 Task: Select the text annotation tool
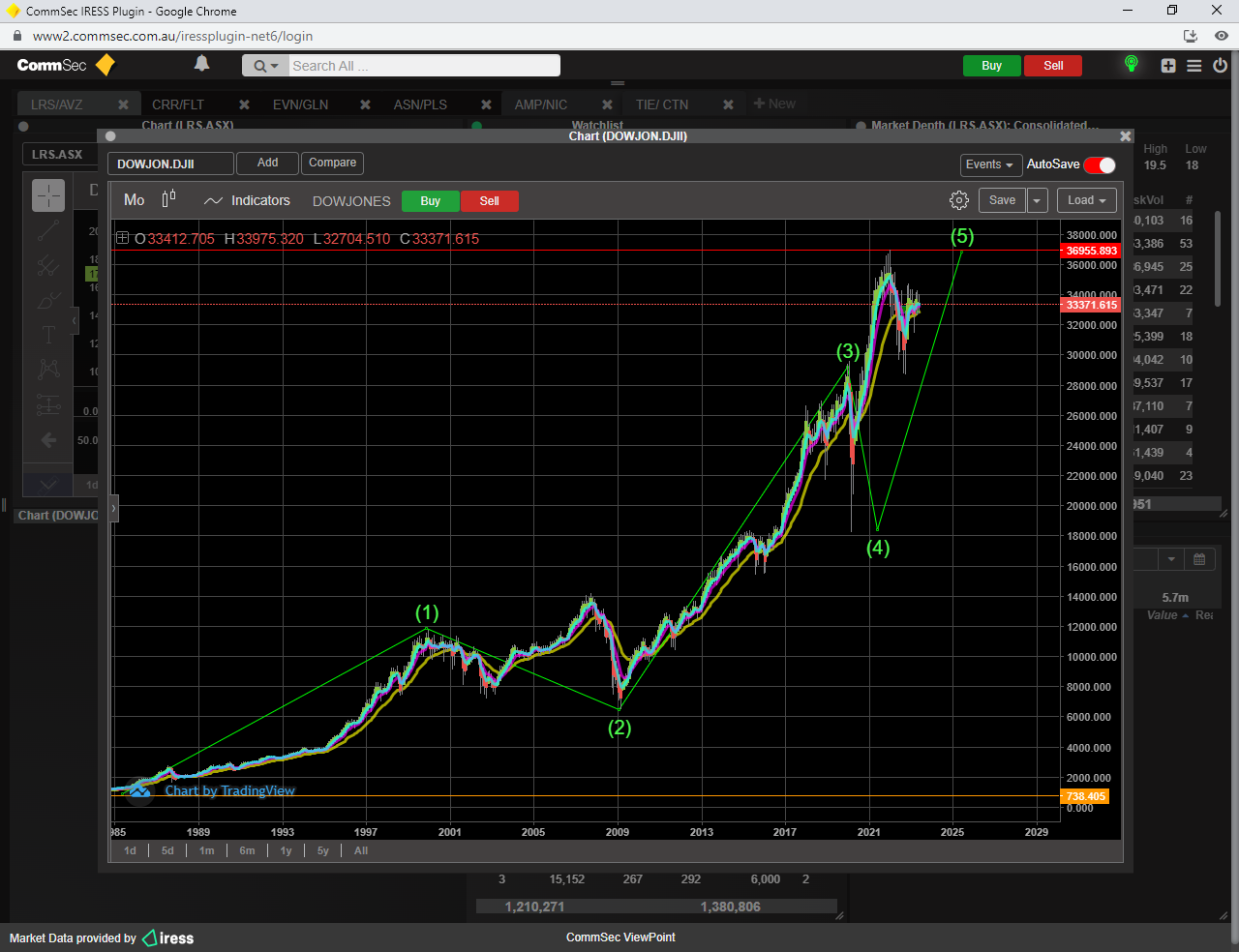tap(48, 335)
